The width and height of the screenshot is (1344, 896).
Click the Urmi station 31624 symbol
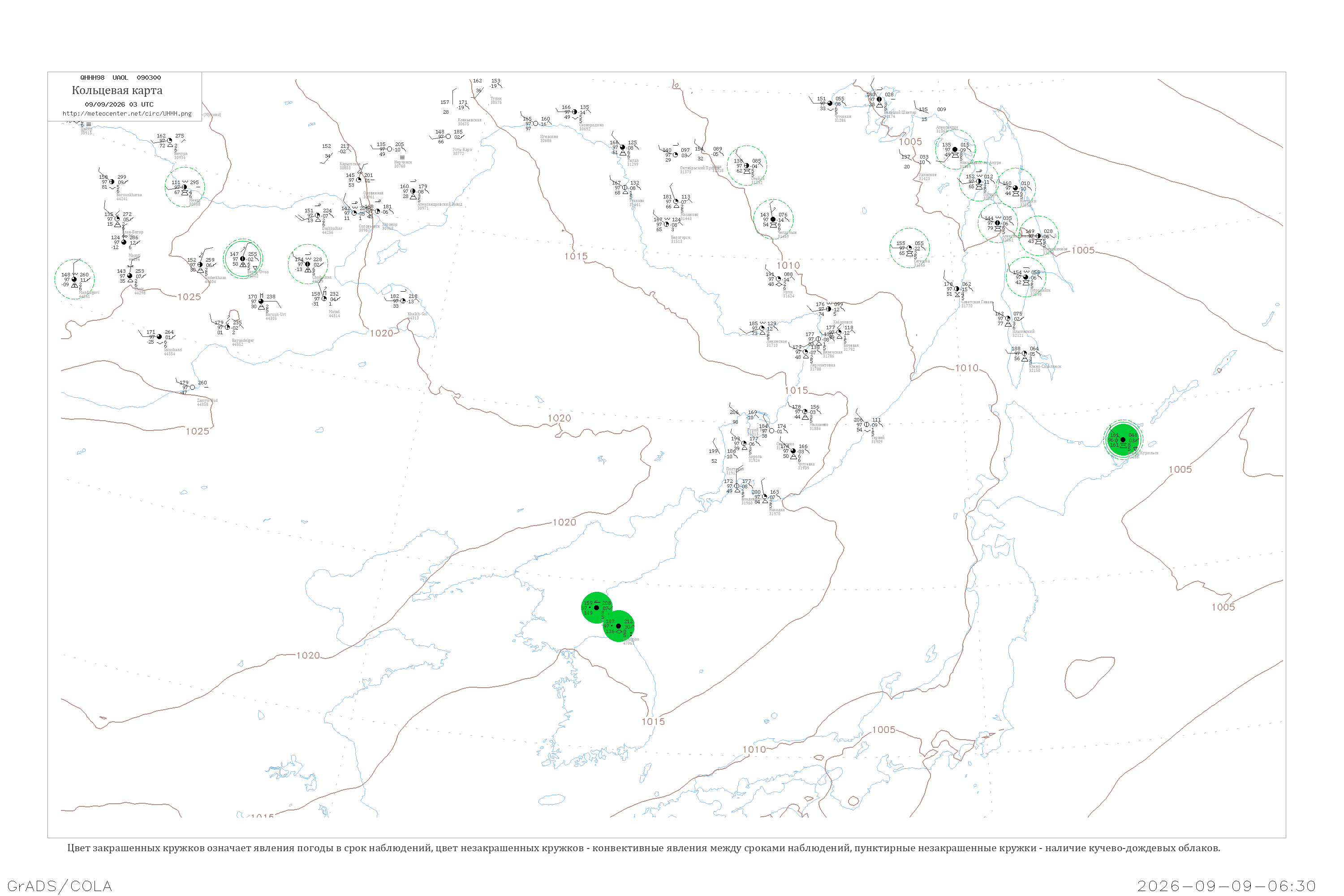pyautogui.click(x=779, y=279)
